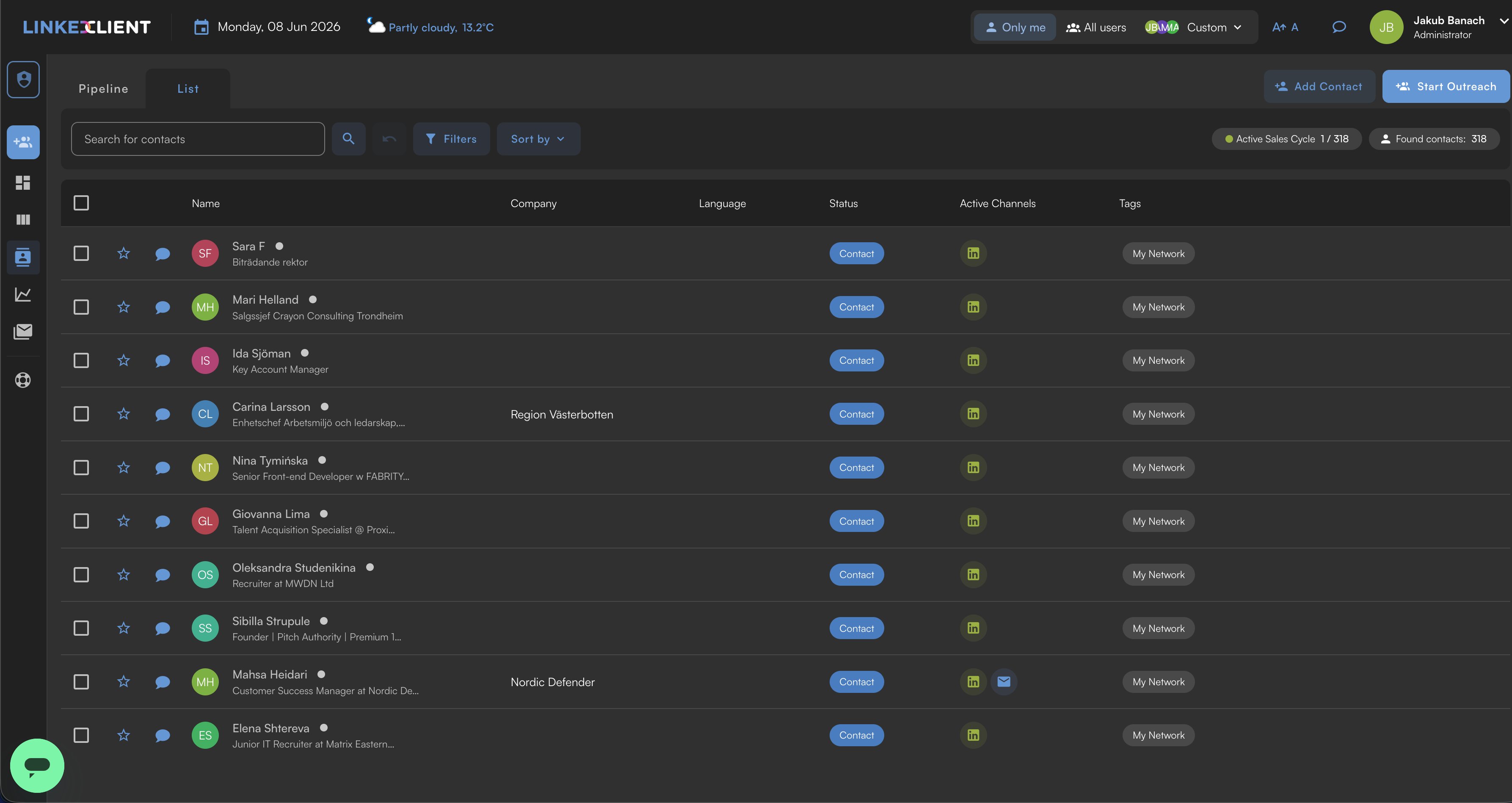Open the mail inbox sidebar icon
This screenshot has height=803, width=1512.
(23, 331)
